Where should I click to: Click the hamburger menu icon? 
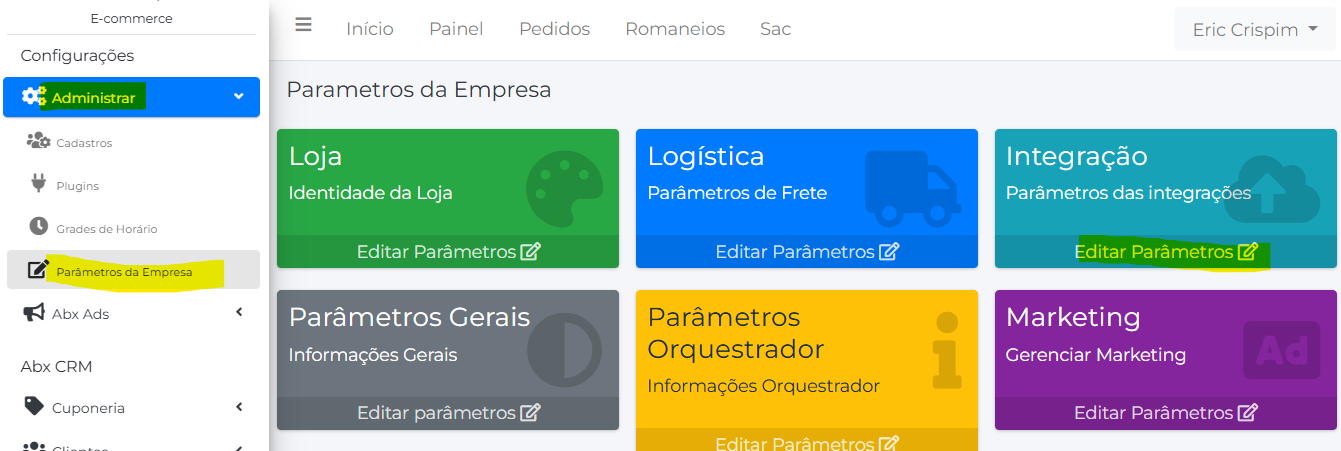point(304,26)
